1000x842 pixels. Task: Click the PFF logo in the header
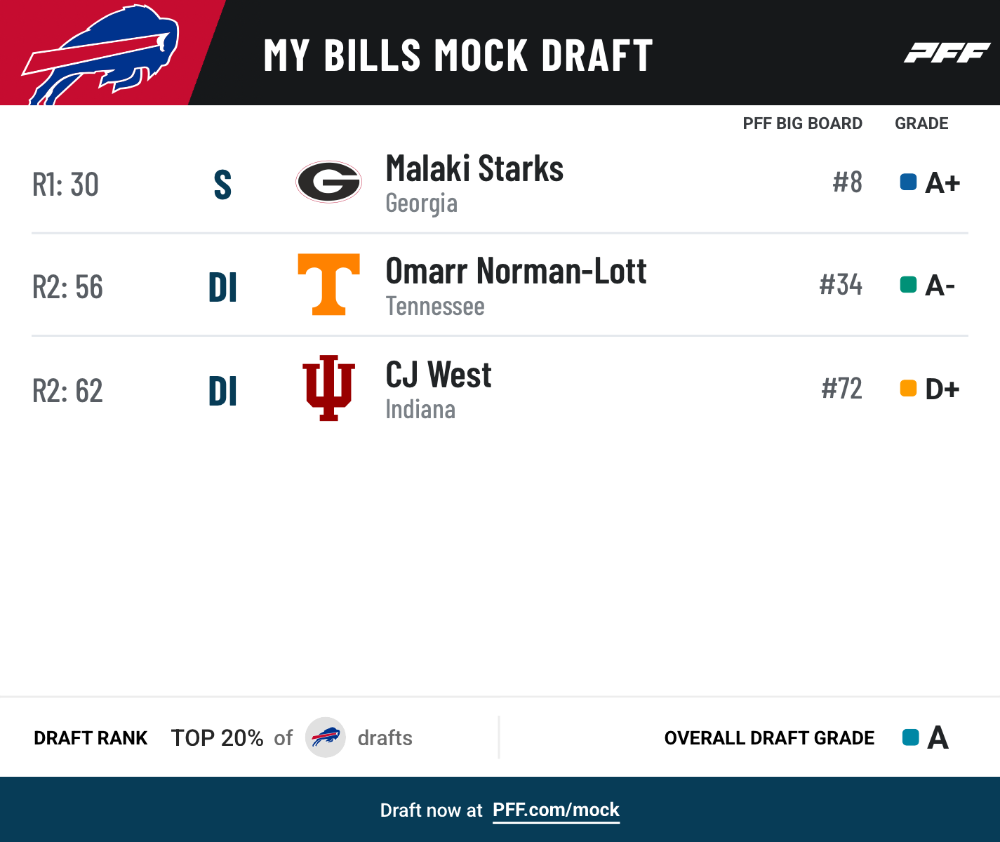tap(947, 53)
